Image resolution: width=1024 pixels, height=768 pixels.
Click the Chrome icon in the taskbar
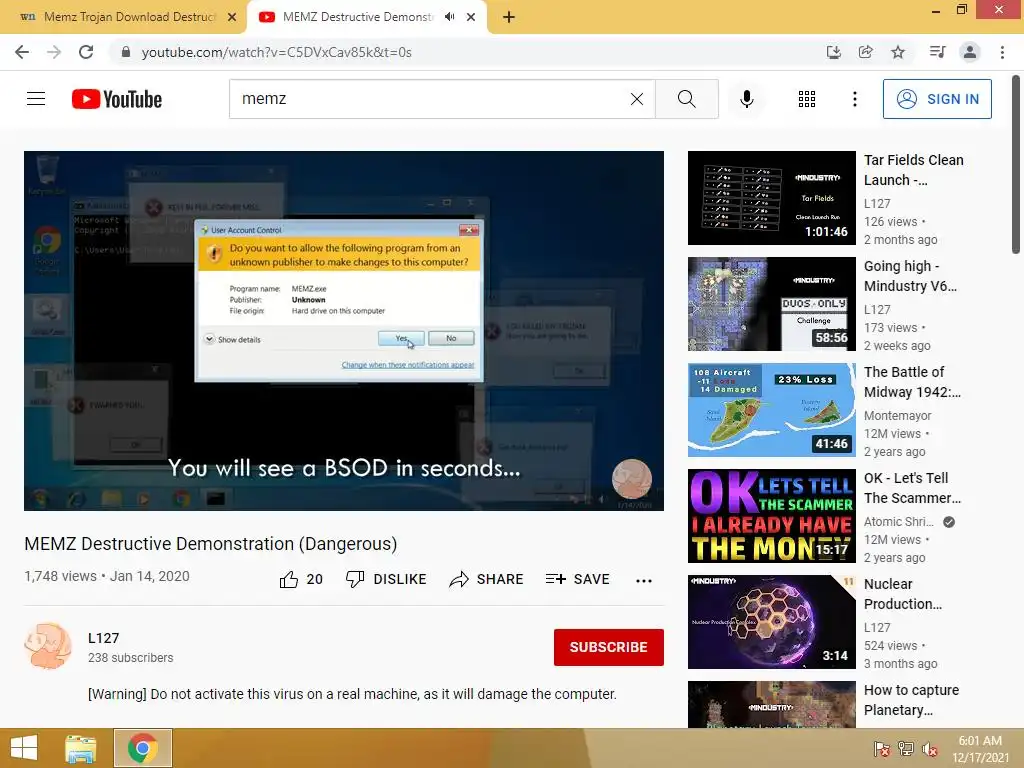point(143,748)
